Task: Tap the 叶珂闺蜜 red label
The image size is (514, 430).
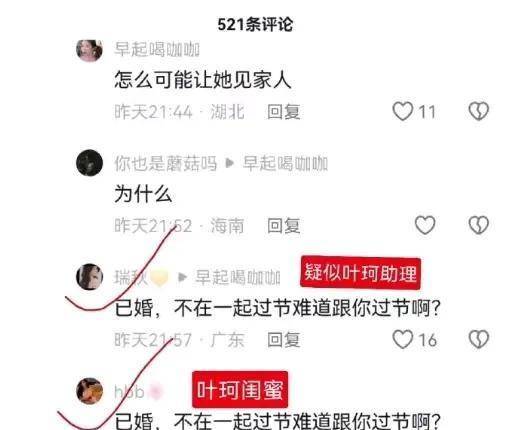Action: pyautogui.click(x=240, y=390)
